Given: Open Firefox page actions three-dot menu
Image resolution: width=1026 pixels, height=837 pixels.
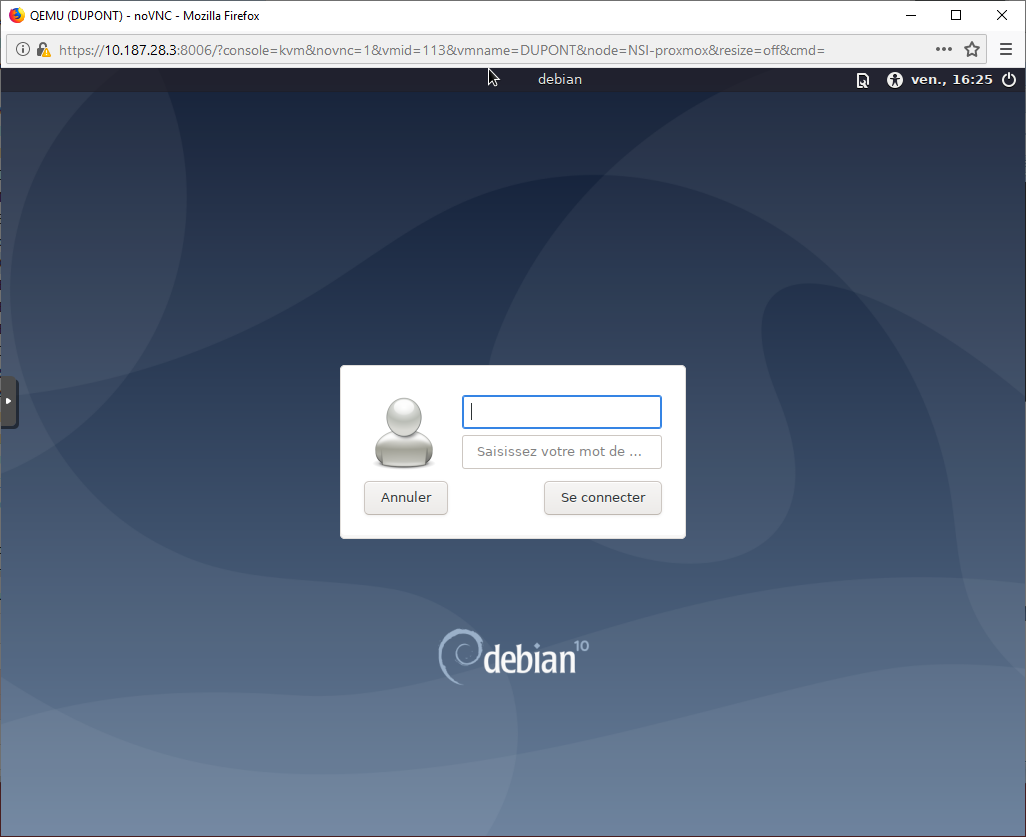Looking at the screenshot, I should pyautogui.click(x=944, y=49).
